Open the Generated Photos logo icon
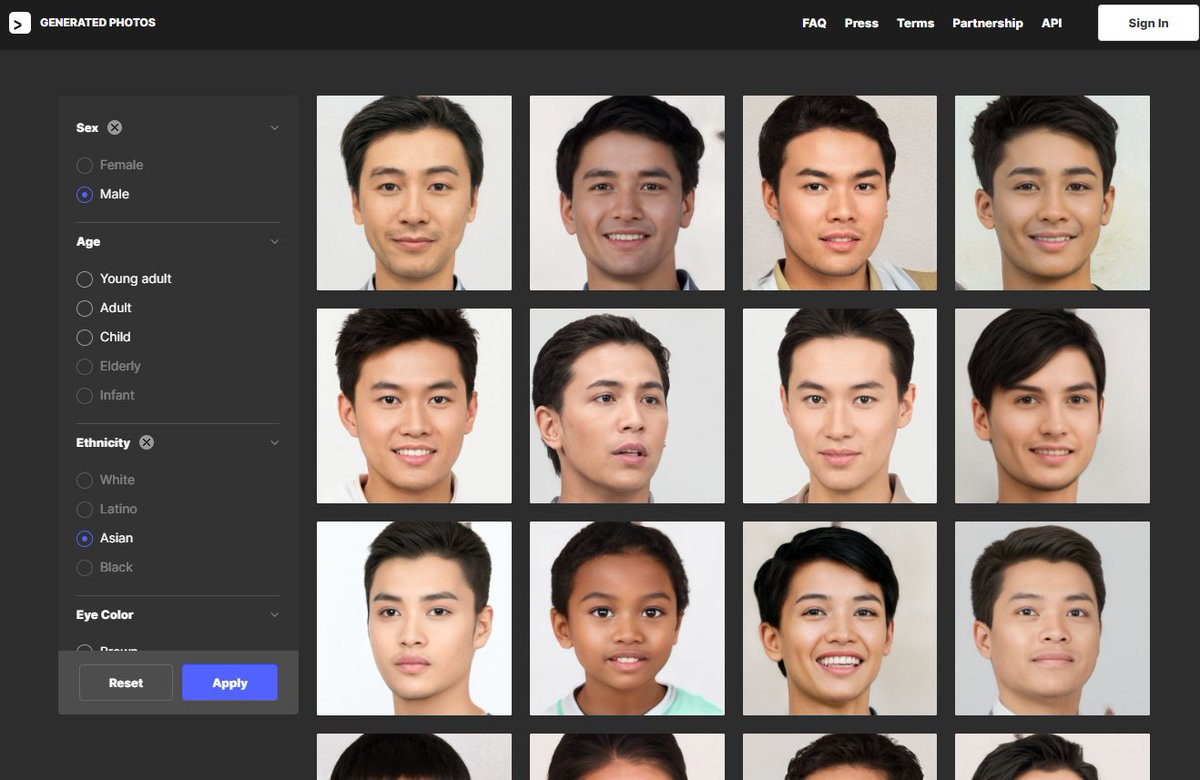The width and height of the screenshot is (1200, 780). 20,23
